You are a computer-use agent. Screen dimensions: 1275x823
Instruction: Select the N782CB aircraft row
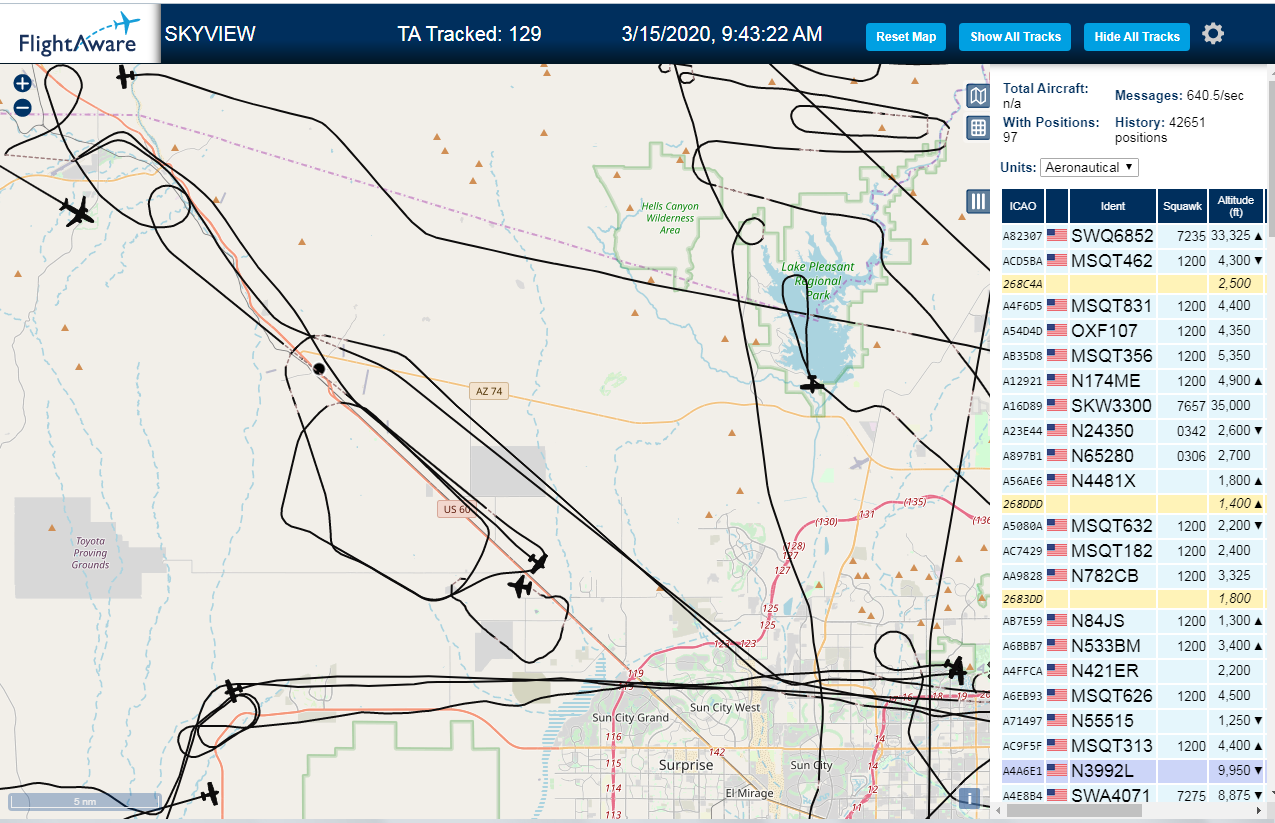click(x=1134, y=576)
